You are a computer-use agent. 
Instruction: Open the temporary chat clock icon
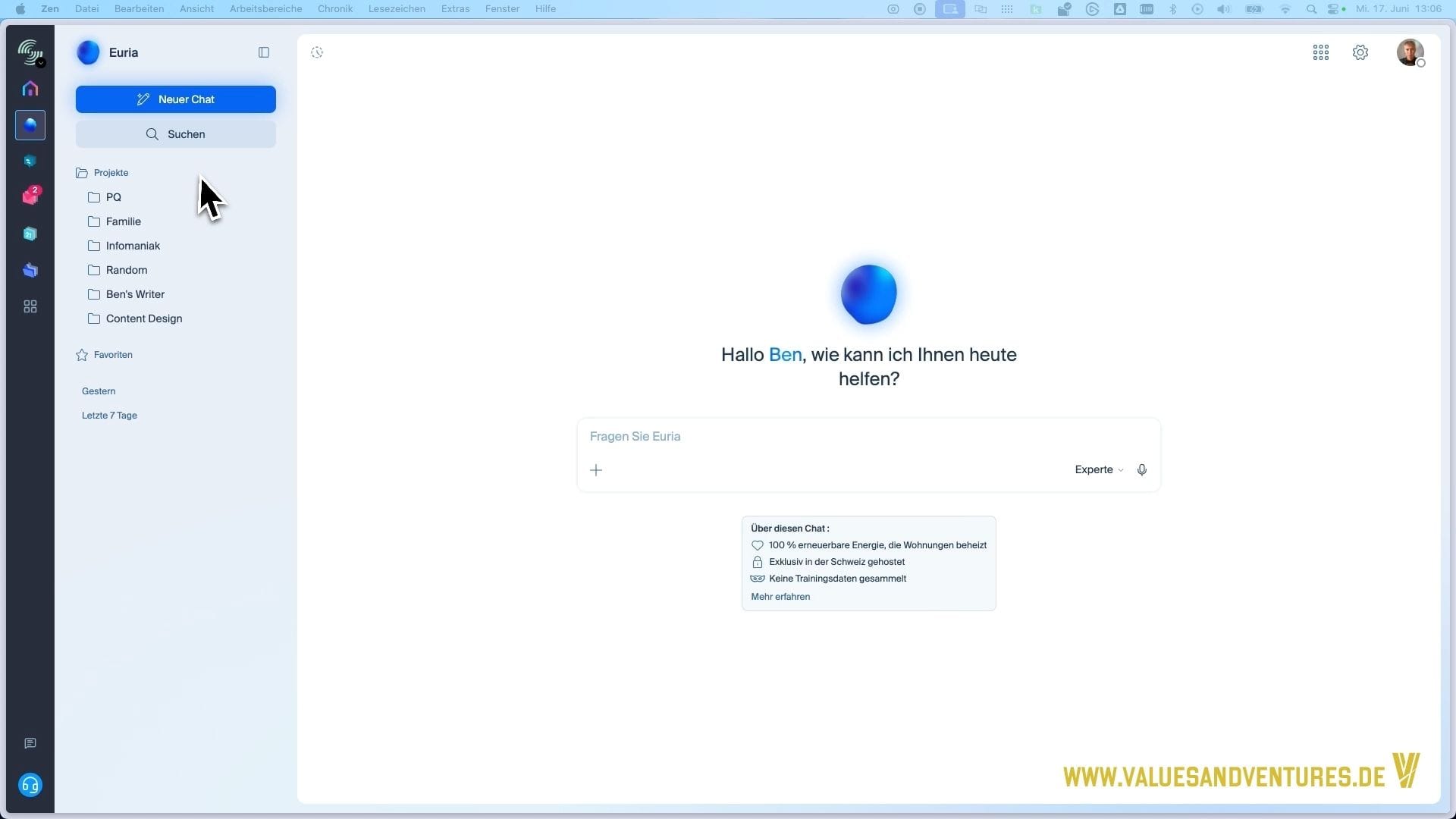pos(317,52)
